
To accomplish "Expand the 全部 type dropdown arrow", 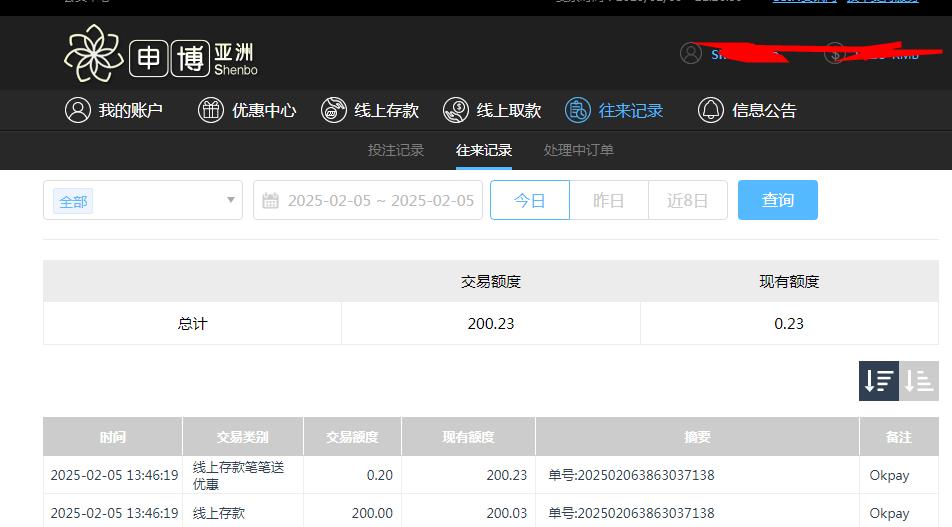I will [231, 200].
